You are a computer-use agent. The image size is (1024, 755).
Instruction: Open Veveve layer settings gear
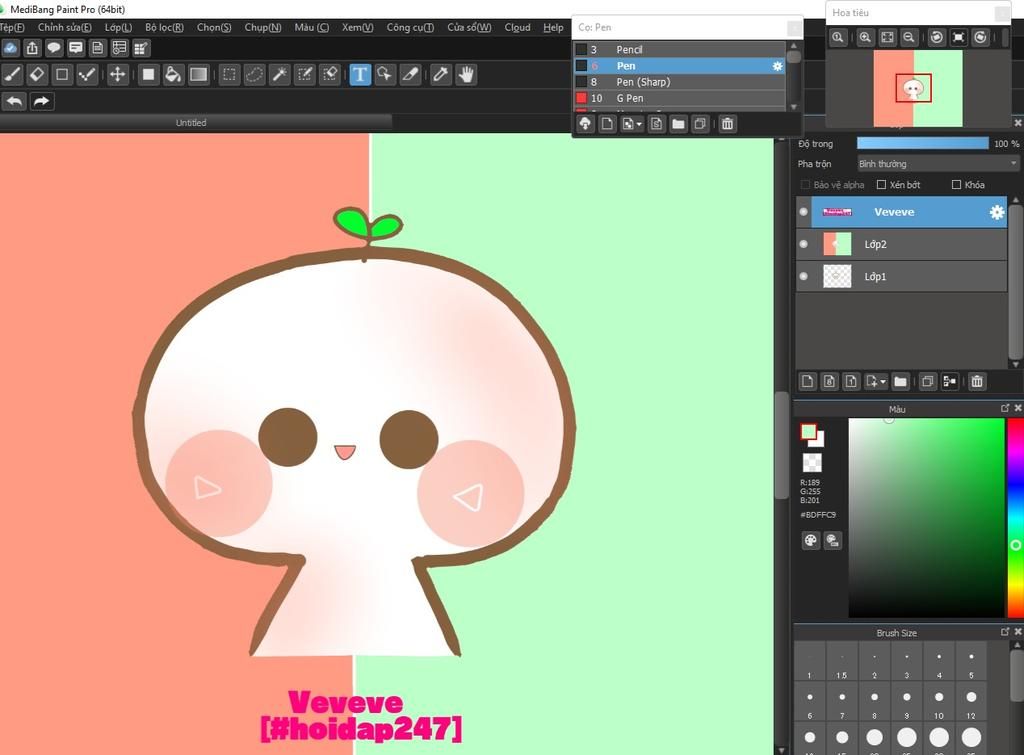(997, 212)
